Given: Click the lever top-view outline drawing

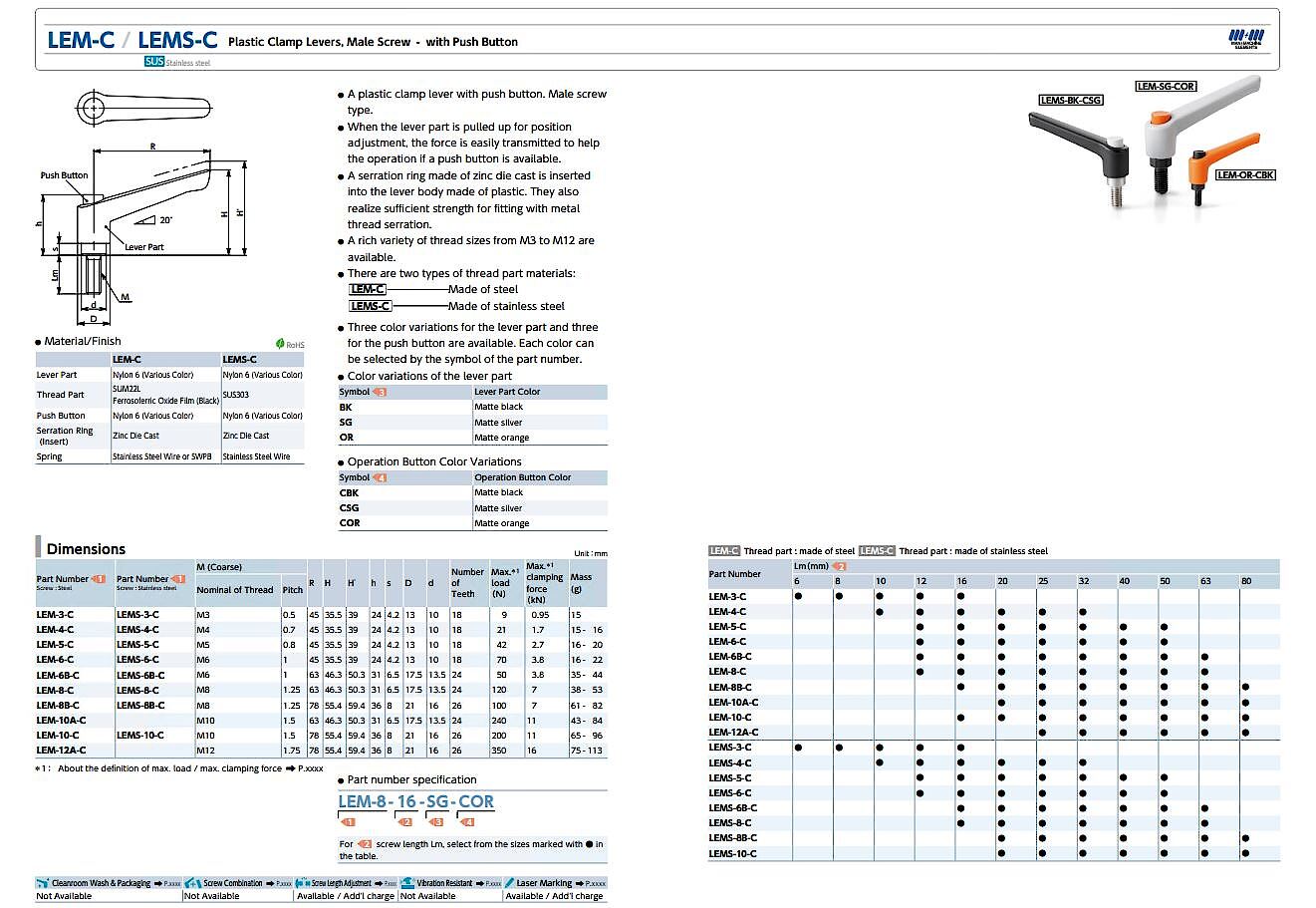Looking at the screenshot, I should click(x=143, y=106).
